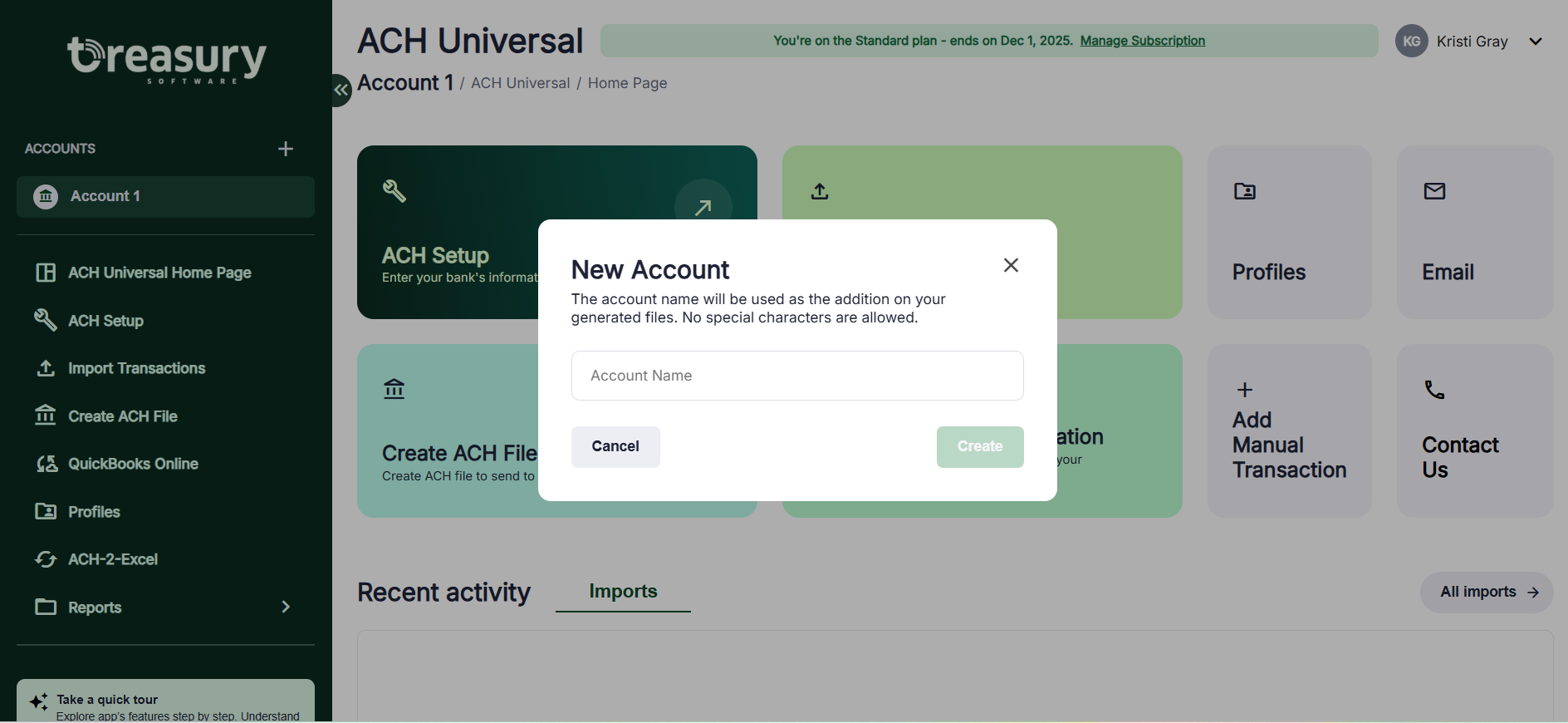1568x723 pixels.
Task: Click the Home Page layout icon in sidebar
Action: pos(46,273)
